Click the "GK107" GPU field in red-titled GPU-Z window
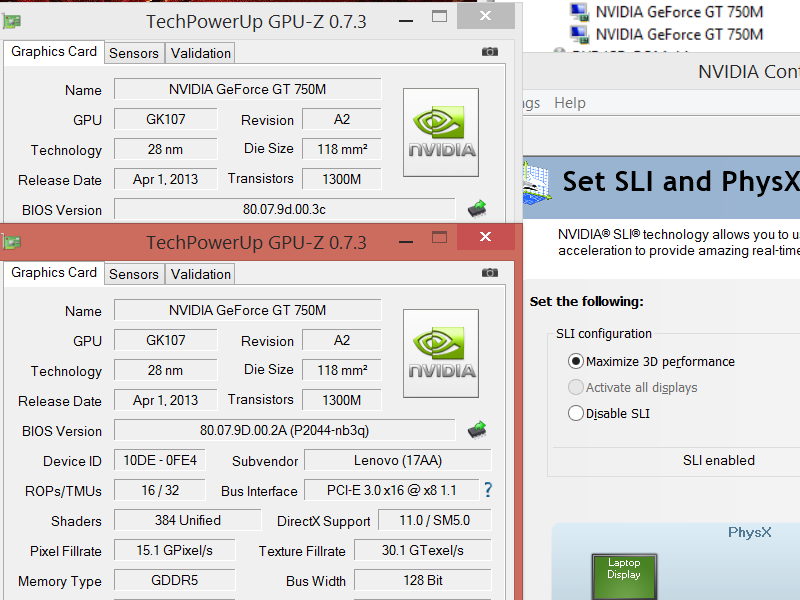The image size is (800, 600). pos(166,340)
